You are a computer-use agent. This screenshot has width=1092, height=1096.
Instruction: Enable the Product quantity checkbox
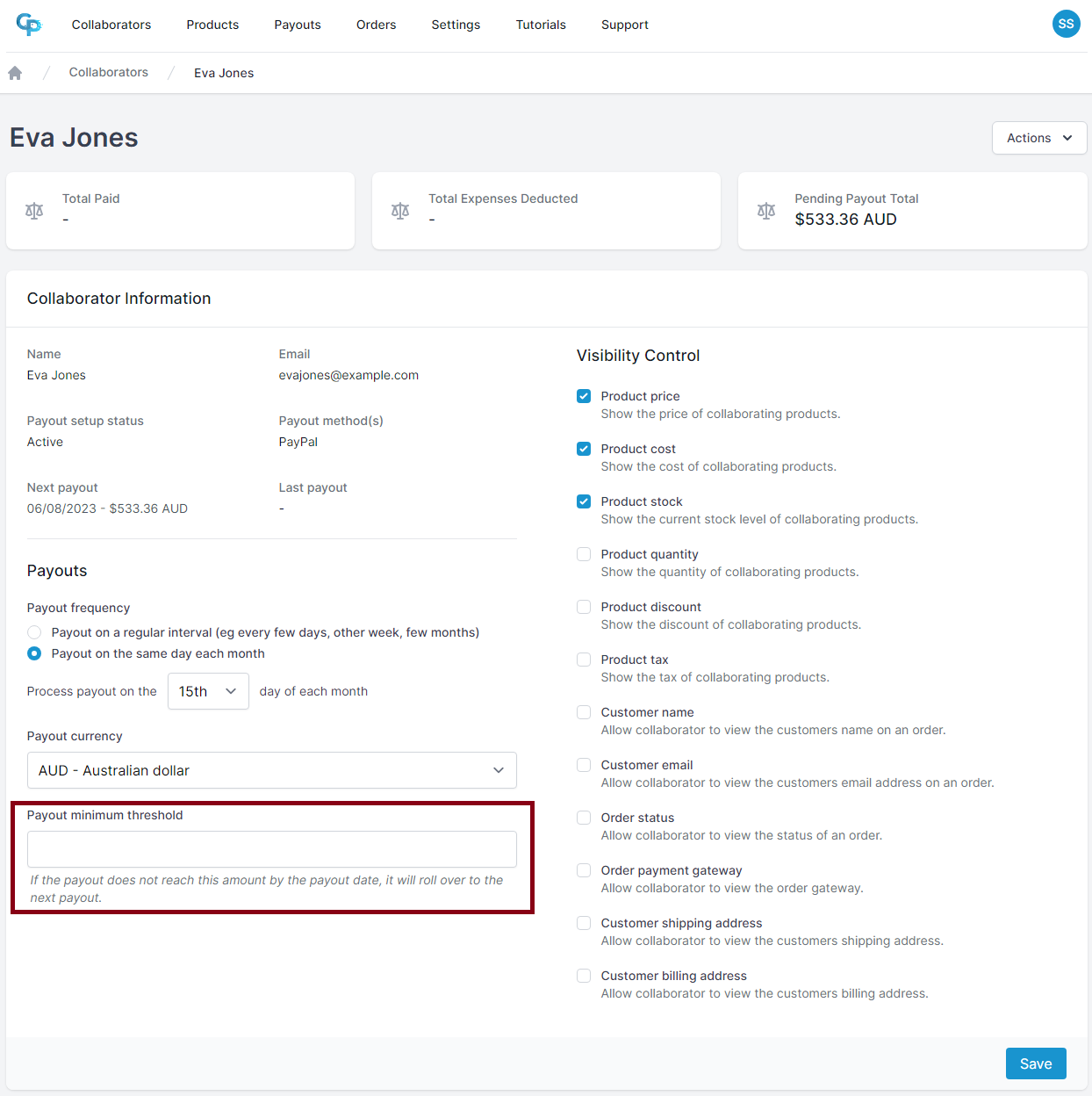(584, 554)
